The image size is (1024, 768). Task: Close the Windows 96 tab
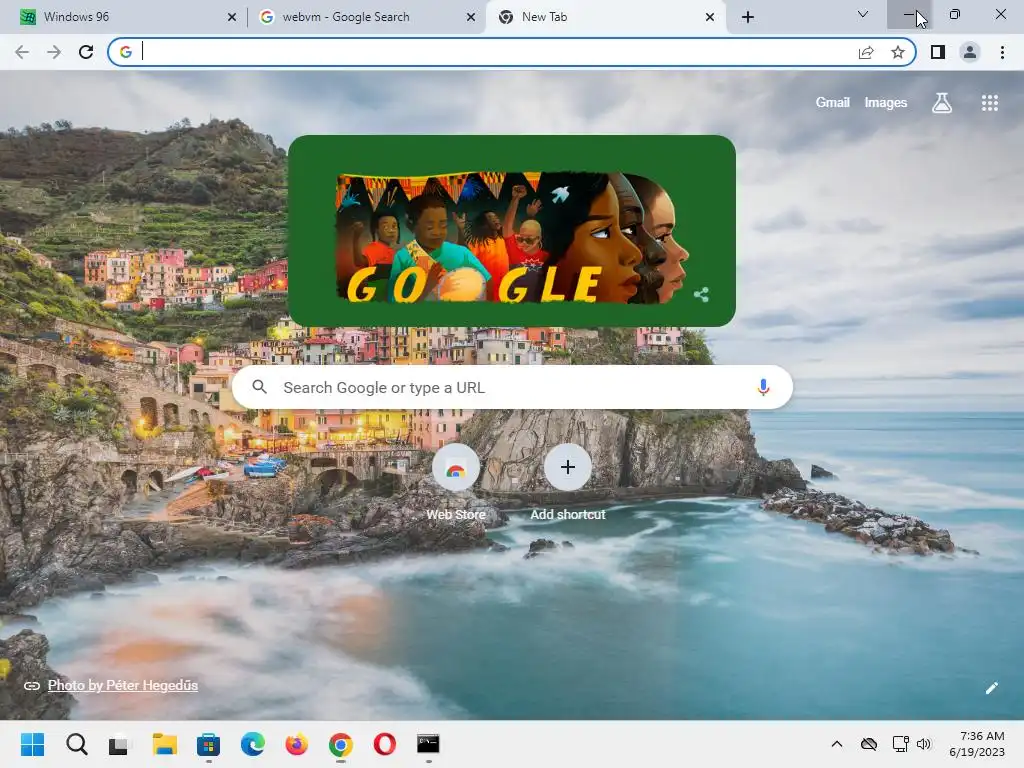[232, 17]
